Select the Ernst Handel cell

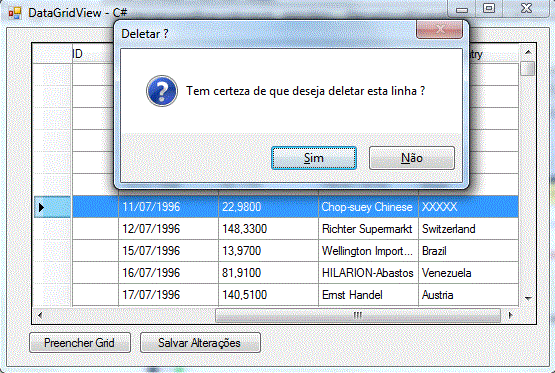(368, 295)
